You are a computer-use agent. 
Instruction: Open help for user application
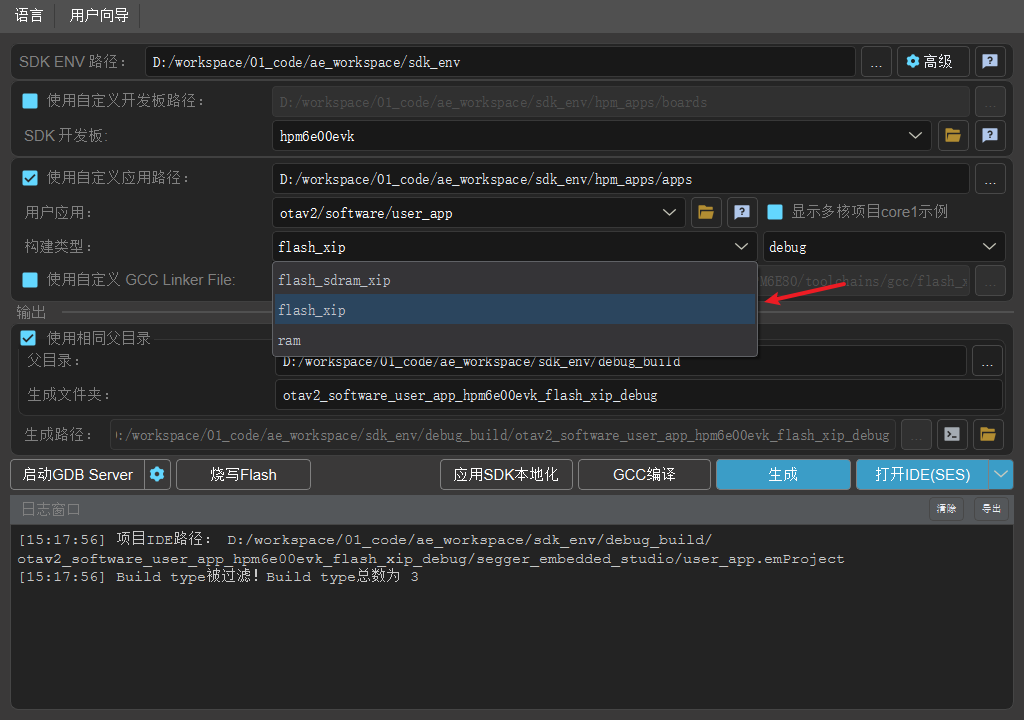point(742,212)
